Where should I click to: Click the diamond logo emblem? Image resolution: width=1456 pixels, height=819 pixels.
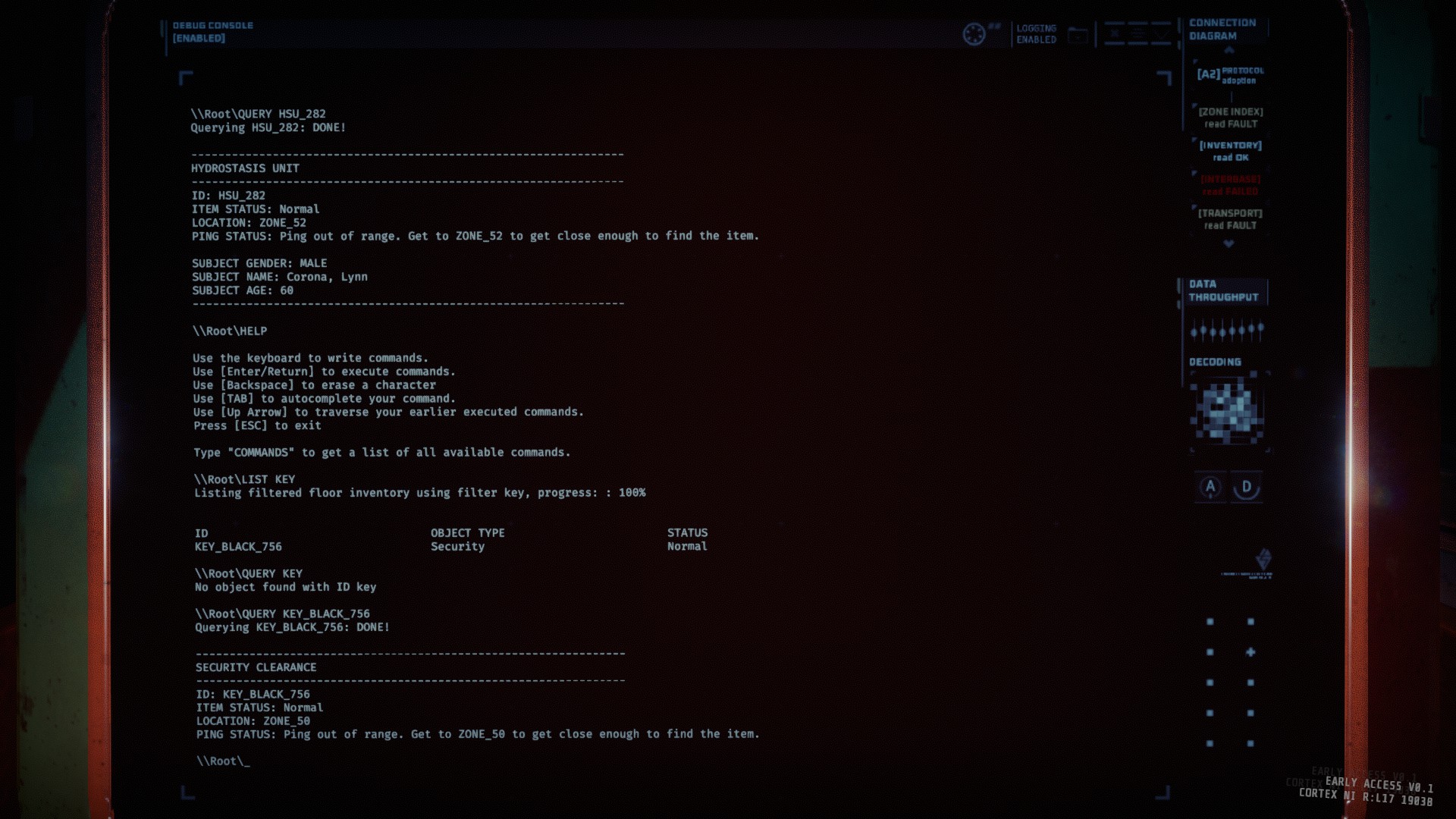(x=1263, y=560)
